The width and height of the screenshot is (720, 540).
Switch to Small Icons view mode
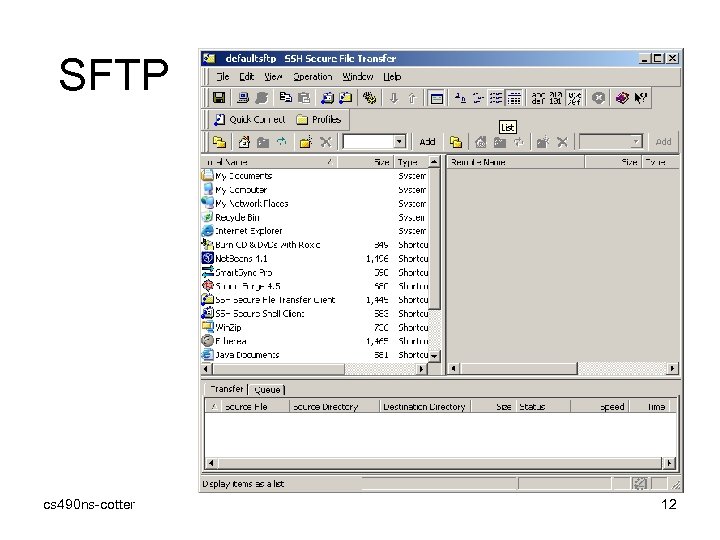[x=478, y=98]
